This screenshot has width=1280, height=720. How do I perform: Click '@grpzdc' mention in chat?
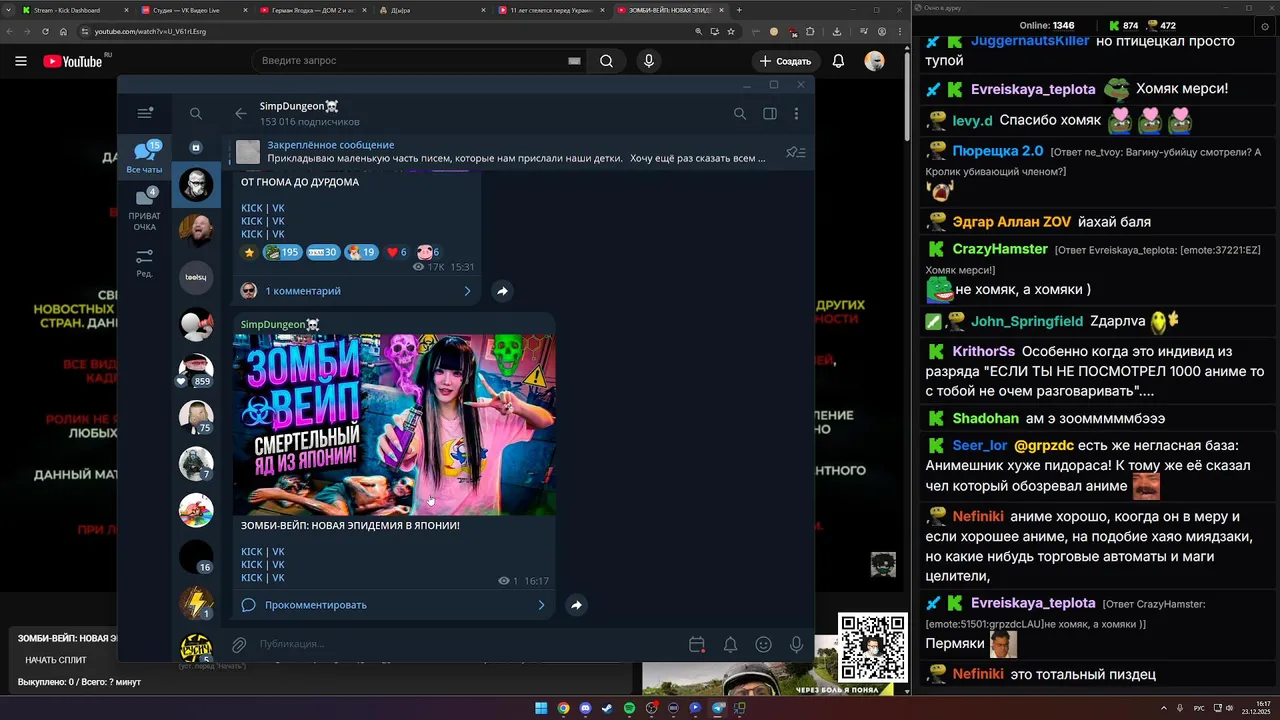[1043, 445]
